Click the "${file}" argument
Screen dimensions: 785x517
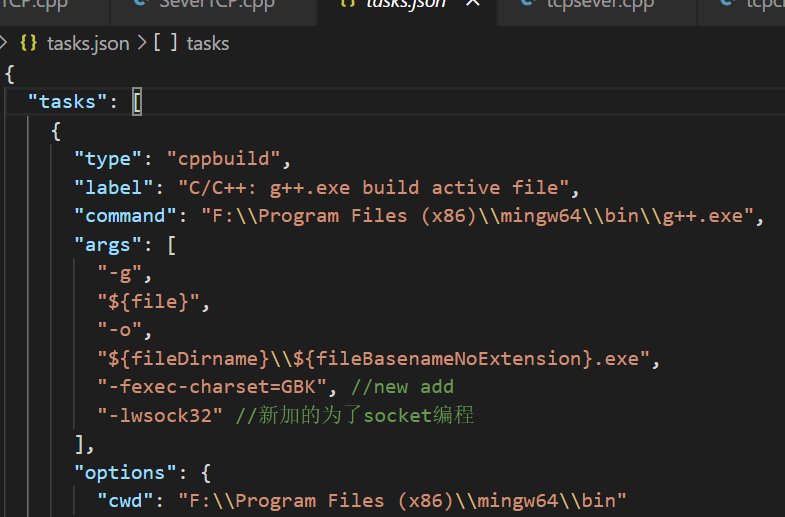point(148,302)
